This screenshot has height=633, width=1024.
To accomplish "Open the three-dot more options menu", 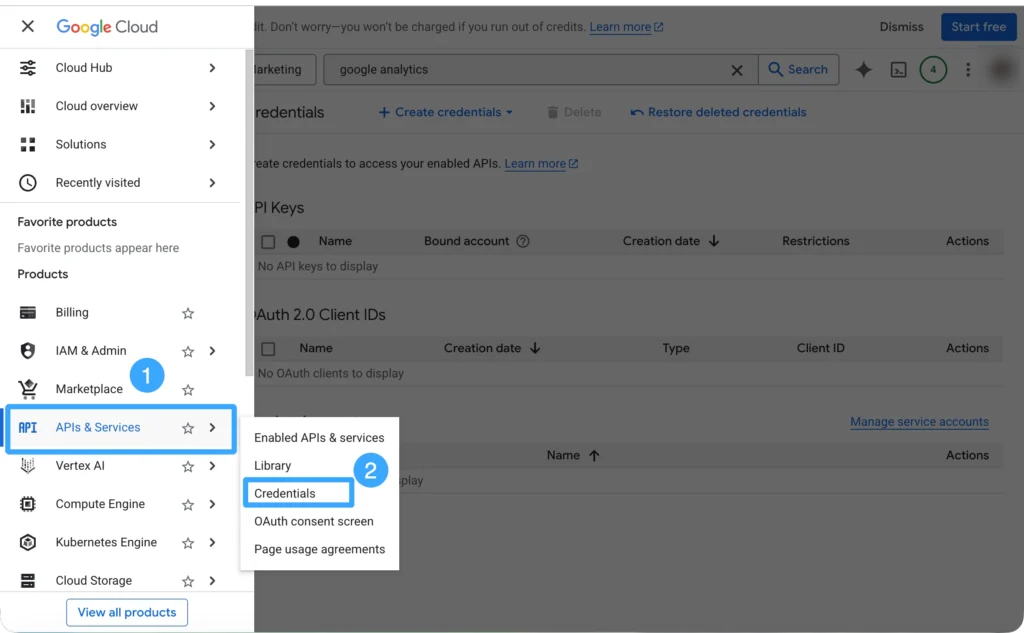I will (967, 70).
